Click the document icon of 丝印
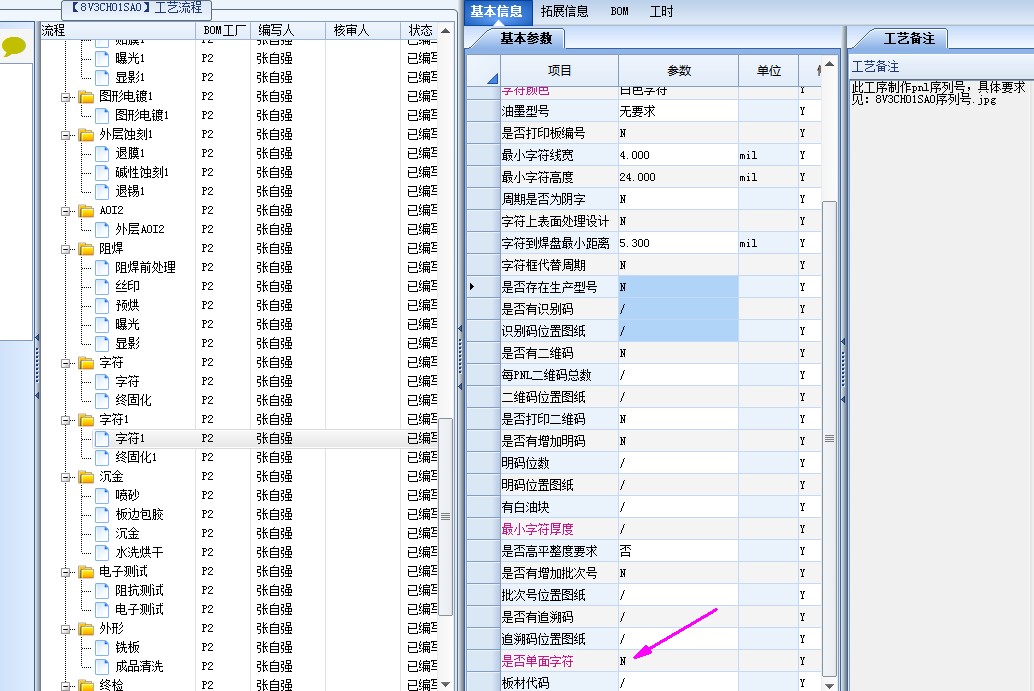 102,287
